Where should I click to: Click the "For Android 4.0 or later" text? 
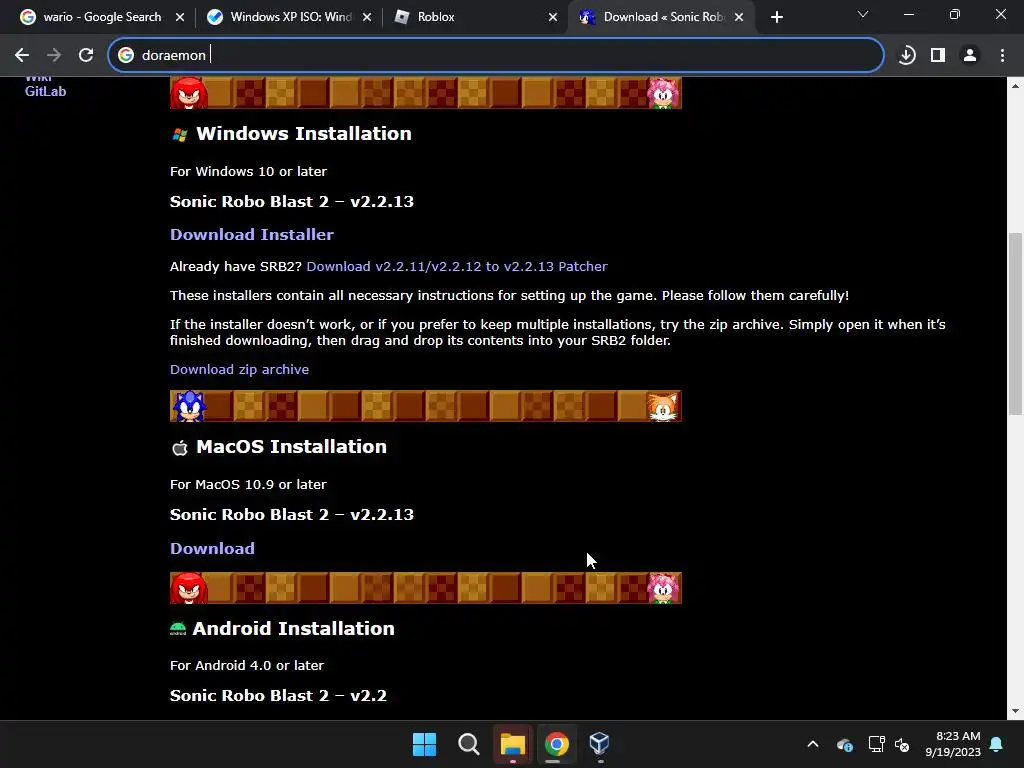247,665
